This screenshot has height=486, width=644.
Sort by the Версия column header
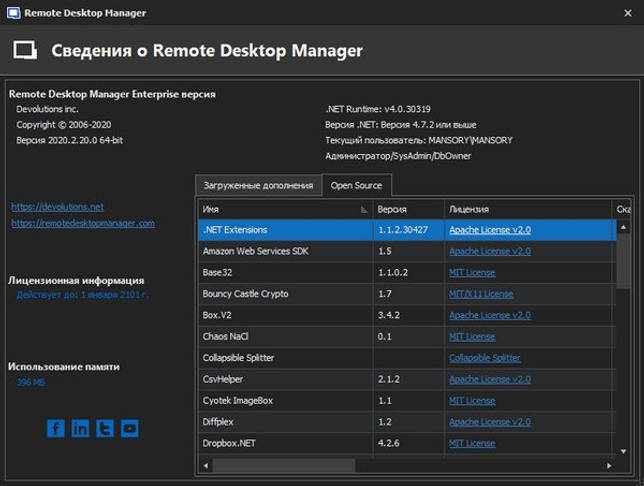click(408, 209)
